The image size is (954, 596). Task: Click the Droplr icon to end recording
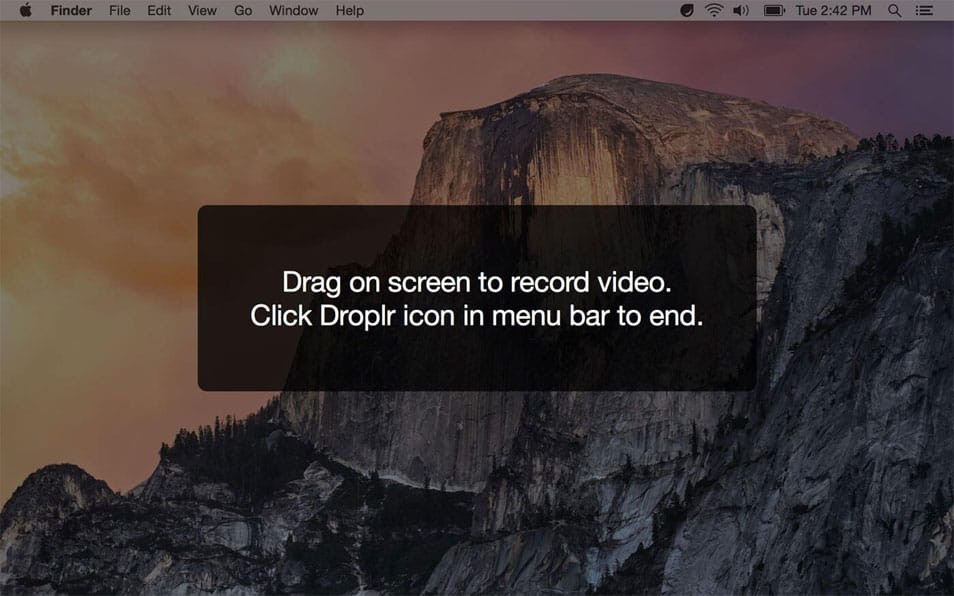coord(687,10)
